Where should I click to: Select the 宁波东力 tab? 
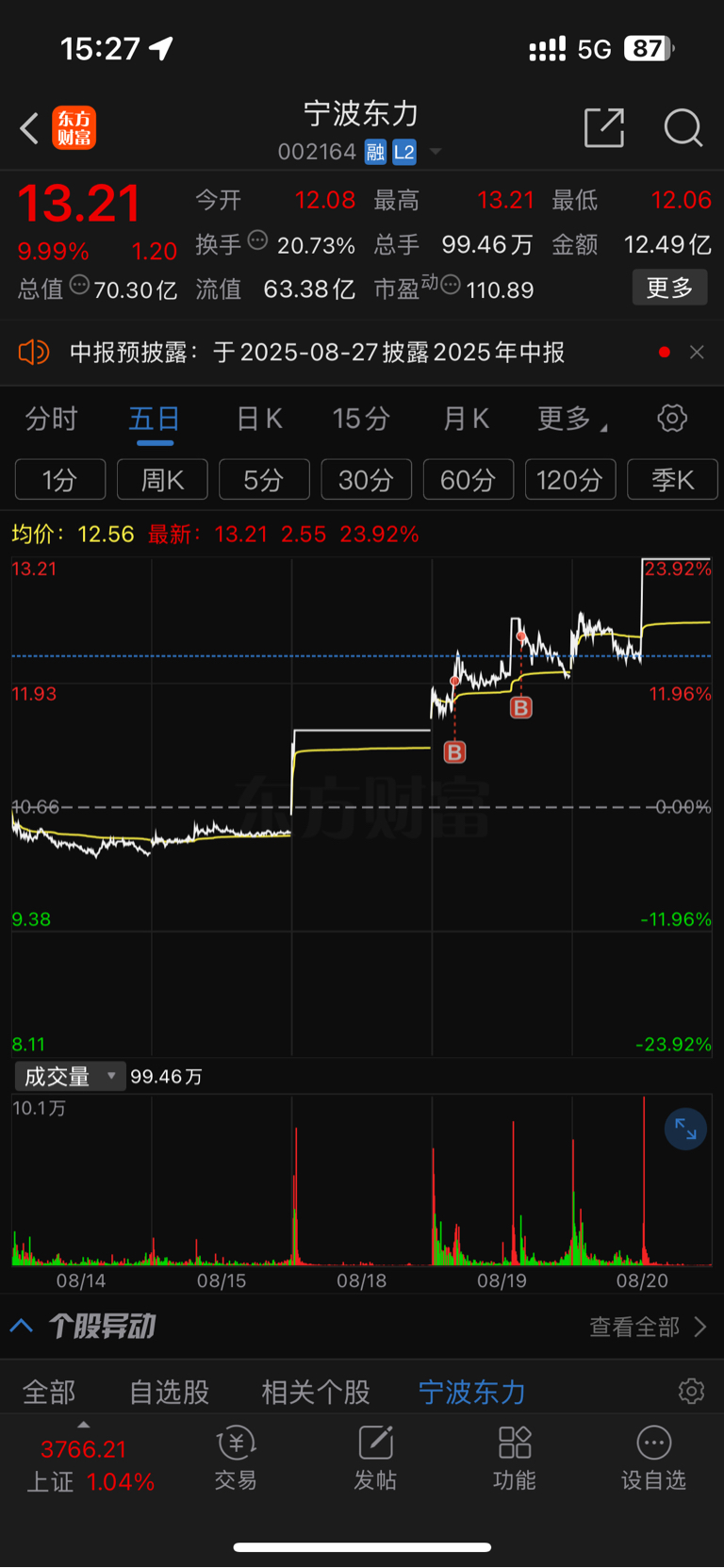[x=472, y=1392]
